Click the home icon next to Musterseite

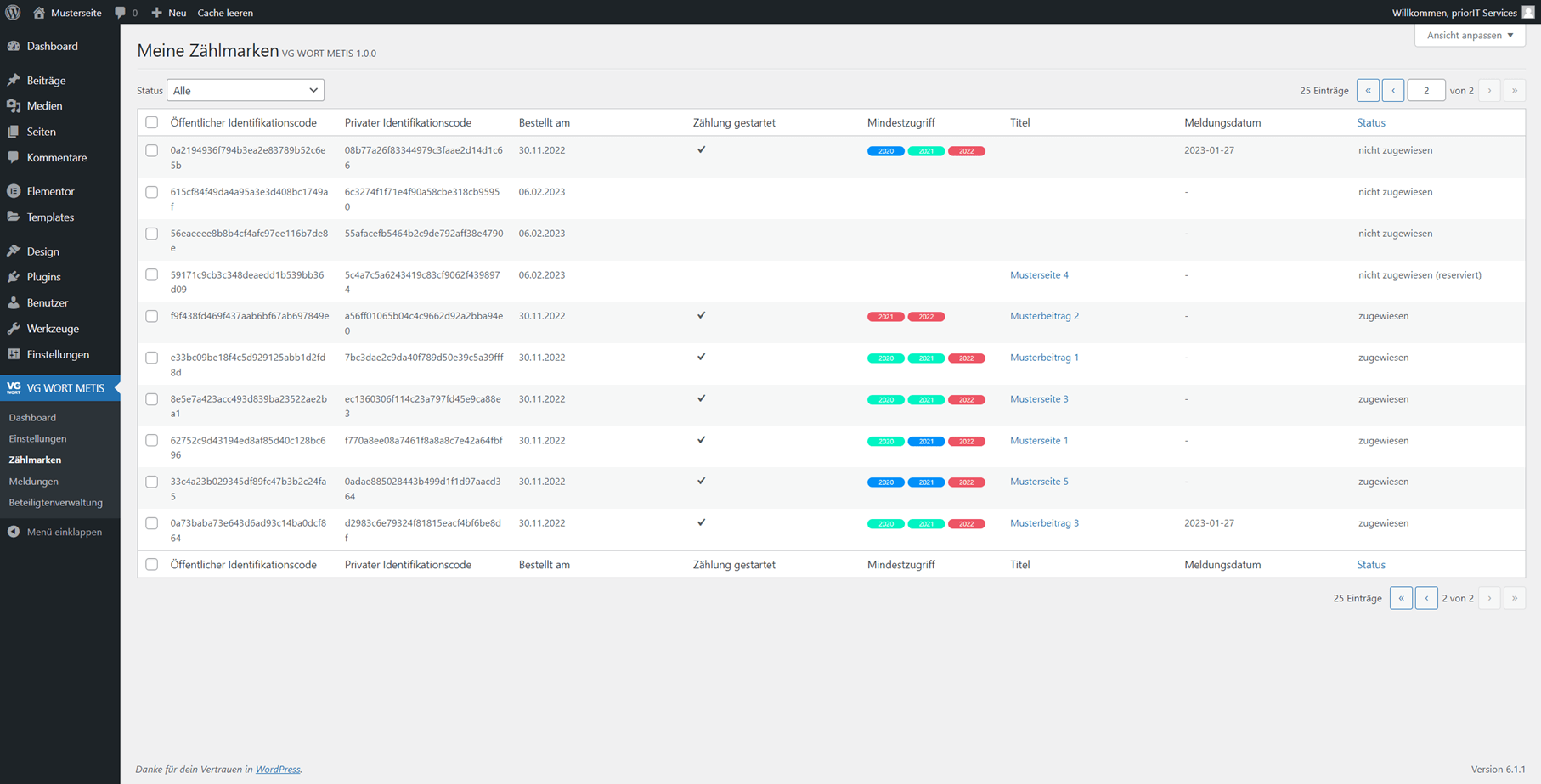pyautogui.click(x=39, y=13)
